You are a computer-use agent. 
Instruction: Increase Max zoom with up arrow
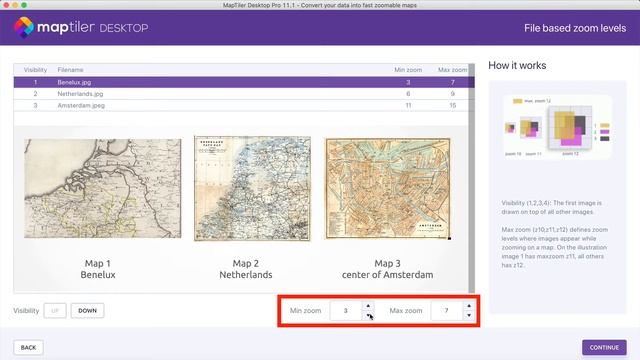point(469,306)
